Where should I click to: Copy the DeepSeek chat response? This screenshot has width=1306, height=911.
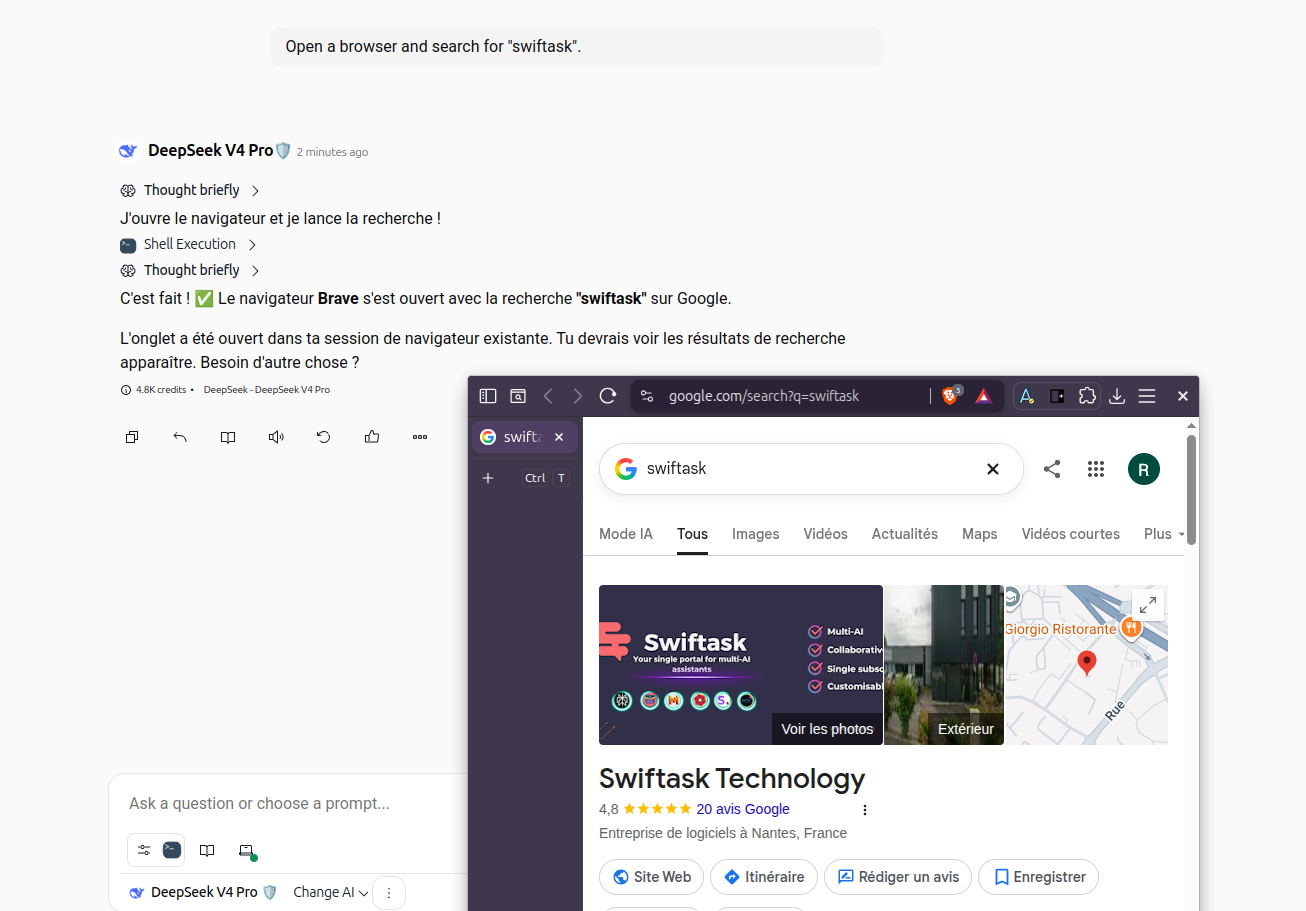click(x=132, y=437)
